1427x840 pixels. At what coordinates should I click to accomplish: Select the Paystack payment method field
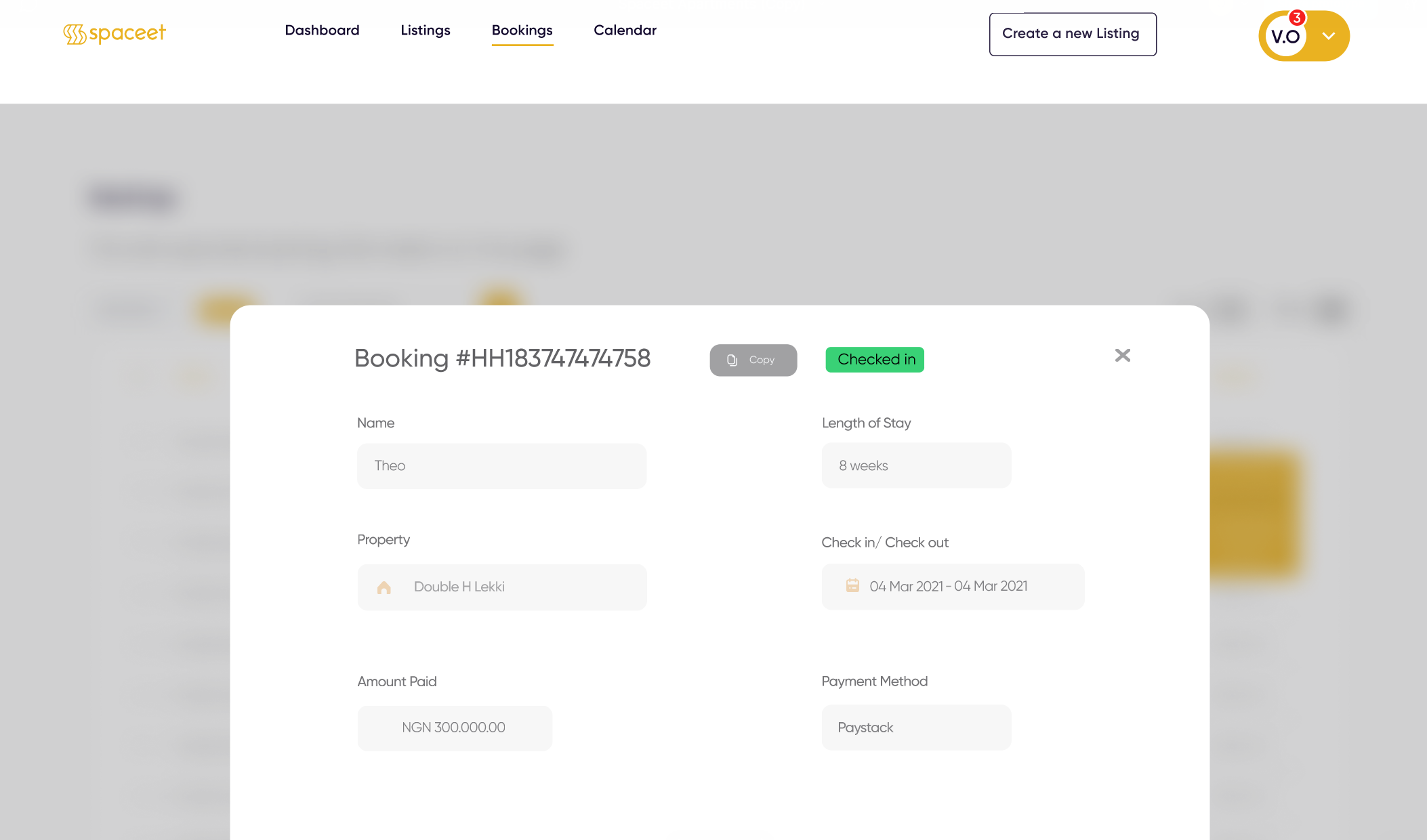916,728
